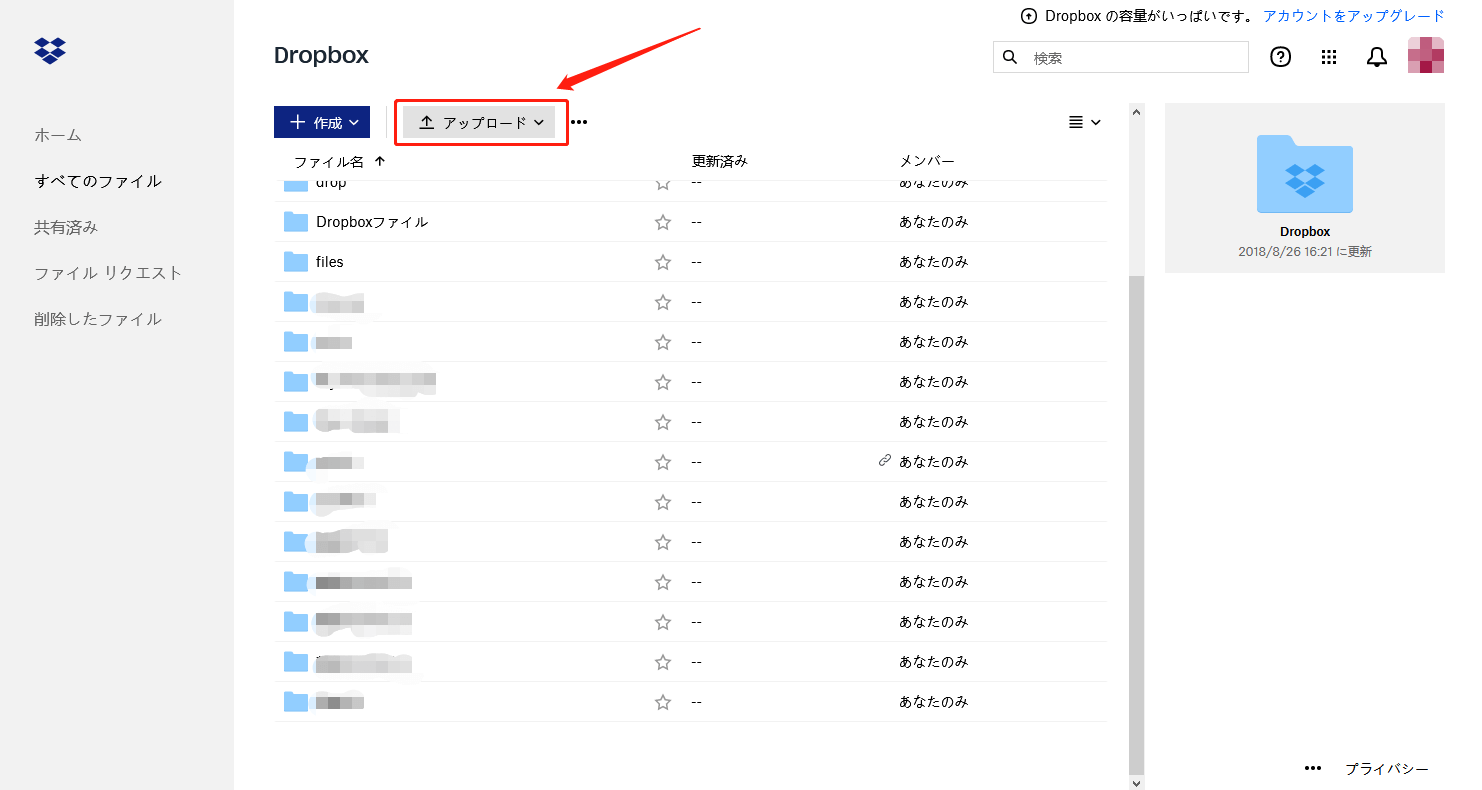This screenshot has width=1482, height=790.
Task: Select すべてのファイル in the sidebar
Action: tap(98, 181)
